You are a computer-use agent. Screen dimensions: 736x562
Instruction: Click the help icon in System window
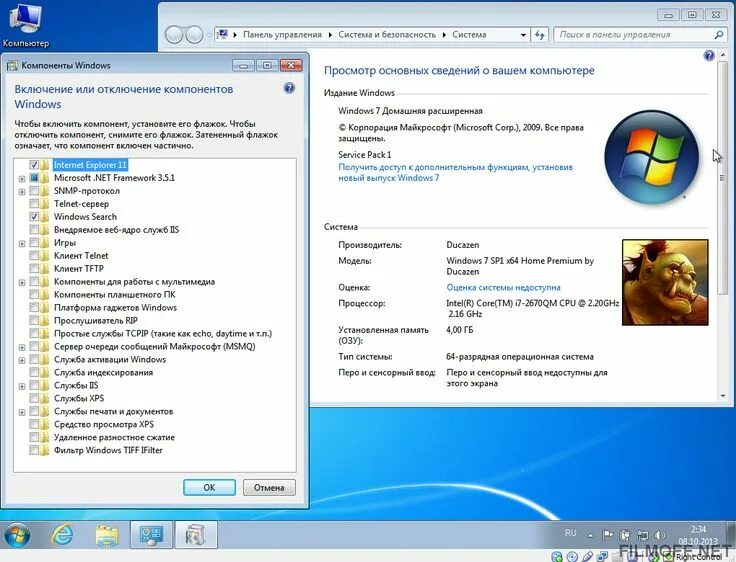tap(709, 55)
